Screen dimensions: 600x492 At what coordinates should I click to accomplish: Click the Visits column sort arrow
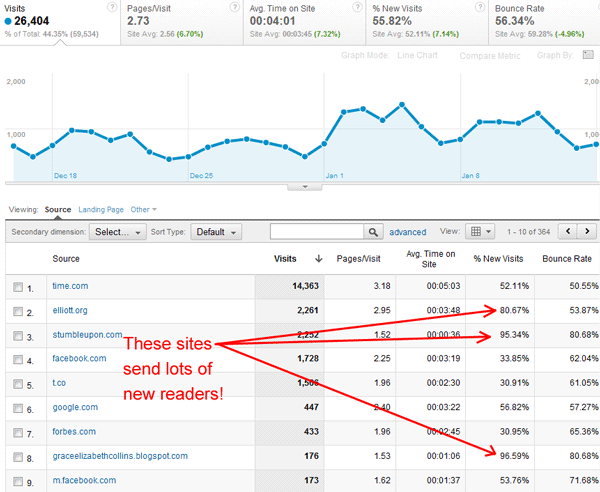318,258
